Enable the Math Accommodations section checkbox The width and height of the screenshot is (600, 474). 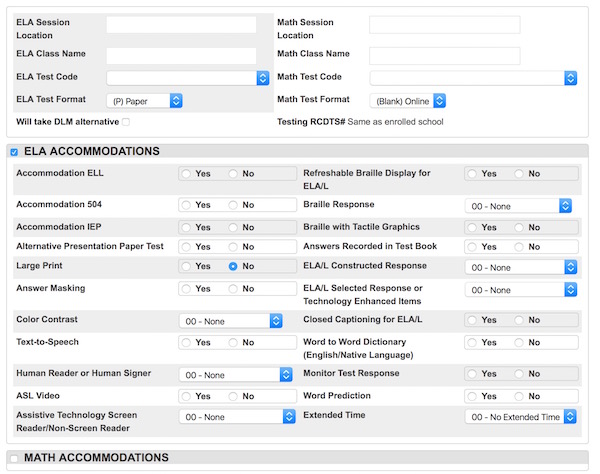coord(14,458)
